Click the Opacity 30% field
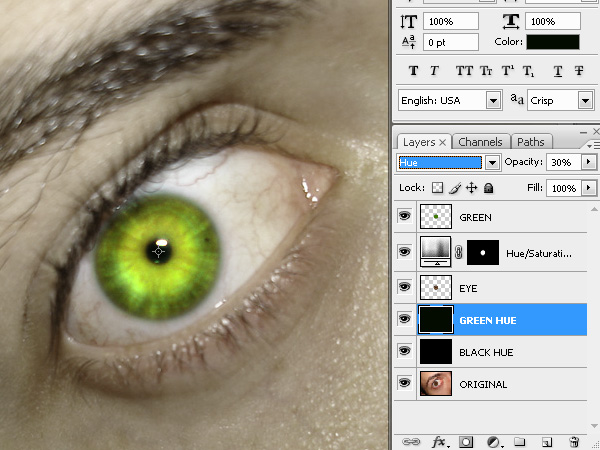The image size is (600, 450). point(564,162)
